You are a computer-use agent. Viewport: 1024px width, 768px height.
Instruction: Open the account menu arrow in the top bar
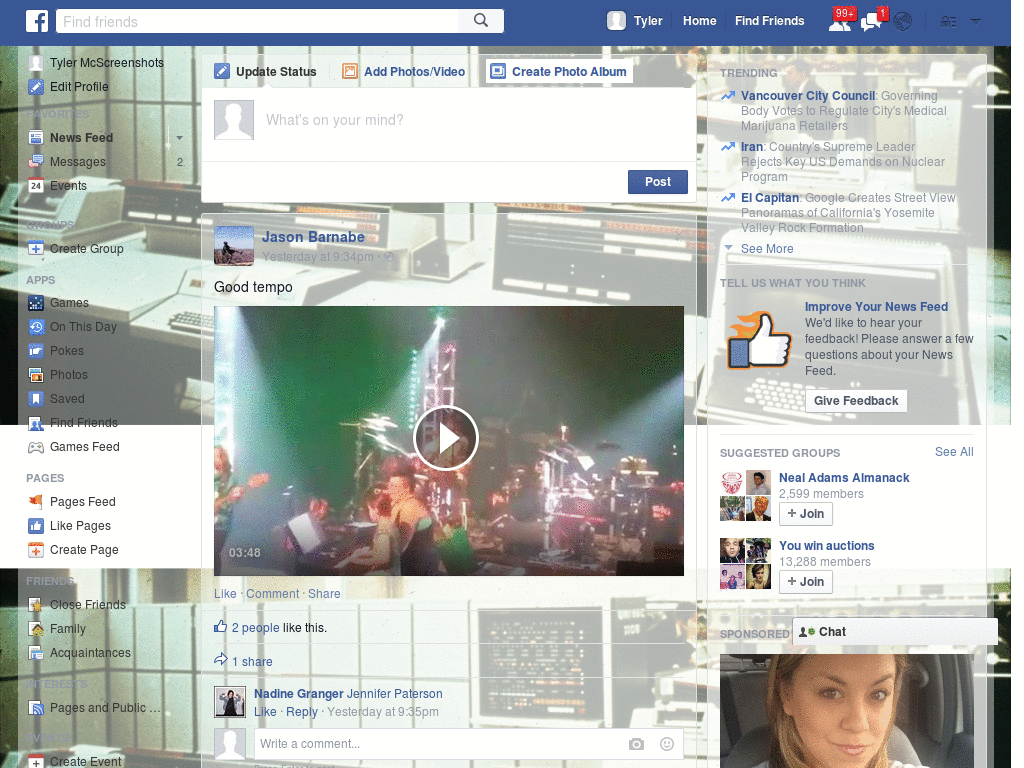pyautogui.click(x=976, y=22)
